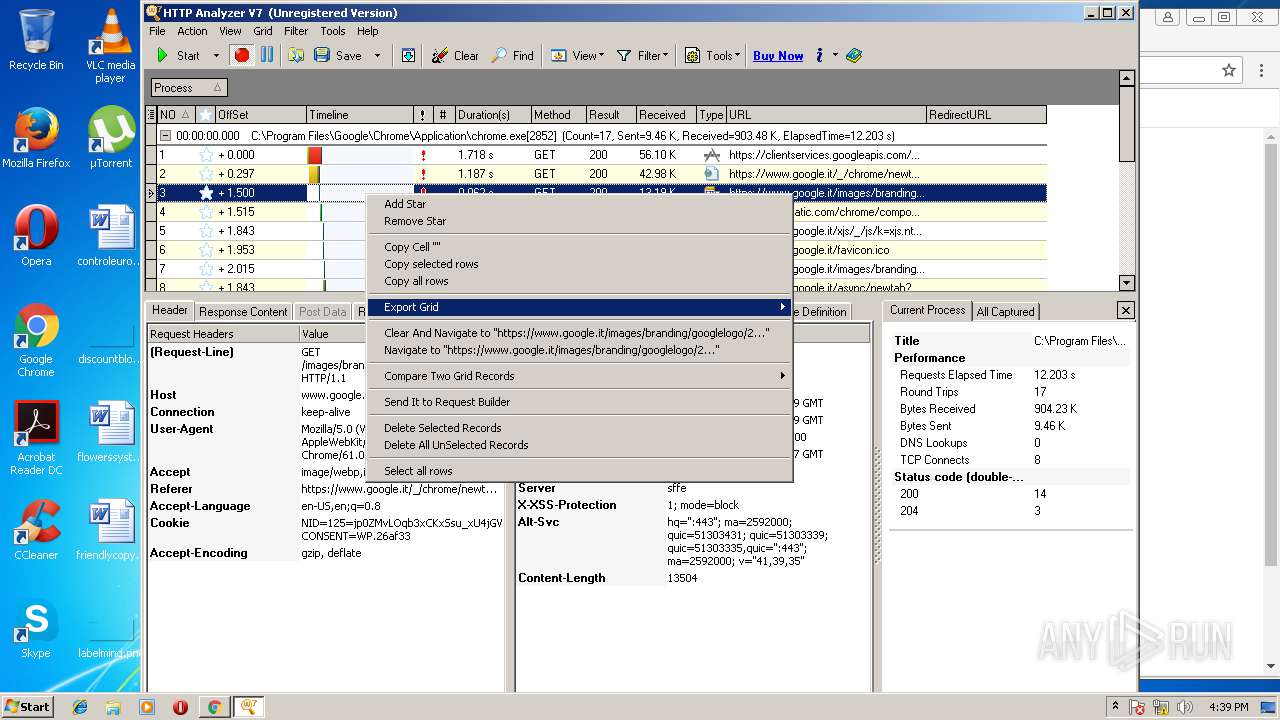This screenshot has height=720, width=1280.
Task: Open the info icon dropdown arrow
Action: [x=835, y=56]
